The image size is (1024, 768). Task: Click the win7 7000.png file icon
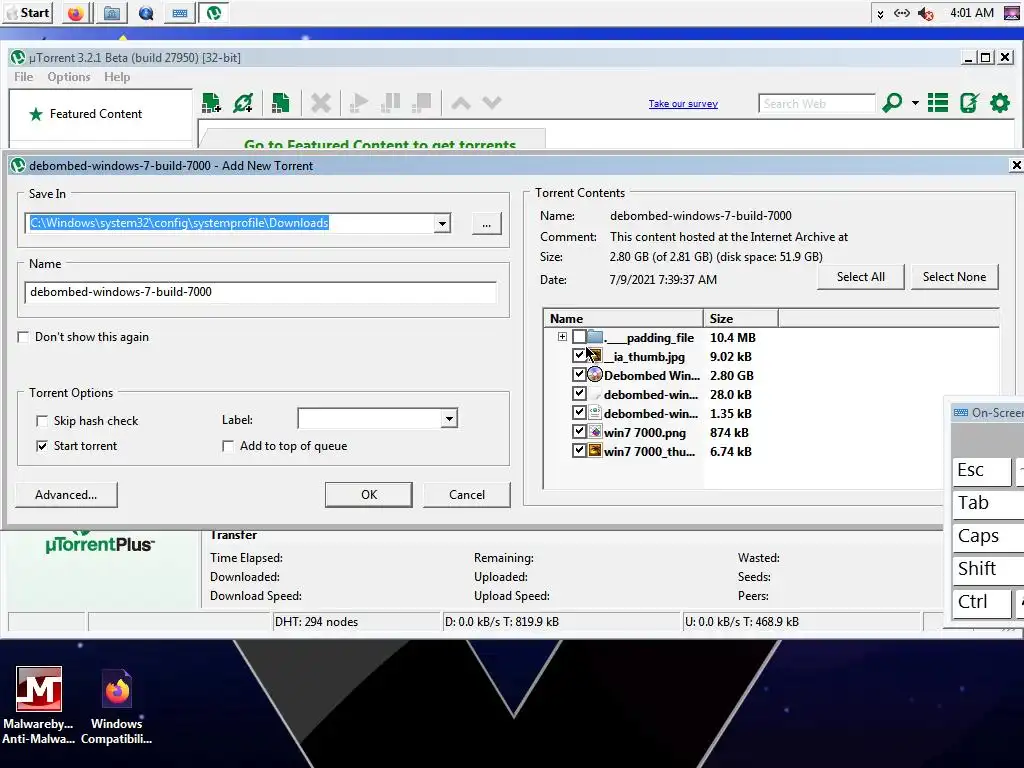pos(594,432)
